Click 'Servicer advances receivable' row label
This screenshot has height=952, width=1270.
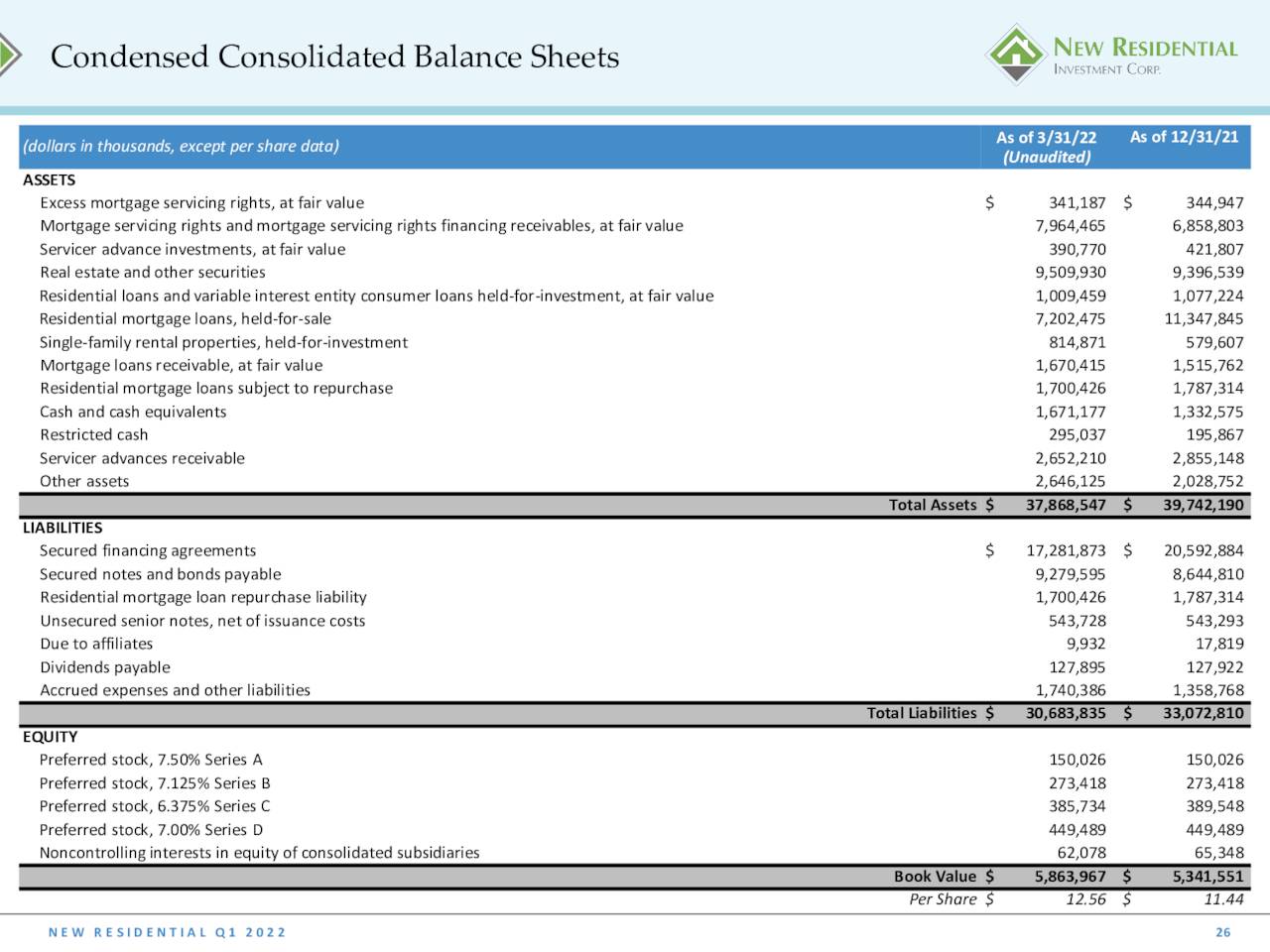(x=142, y=458)
